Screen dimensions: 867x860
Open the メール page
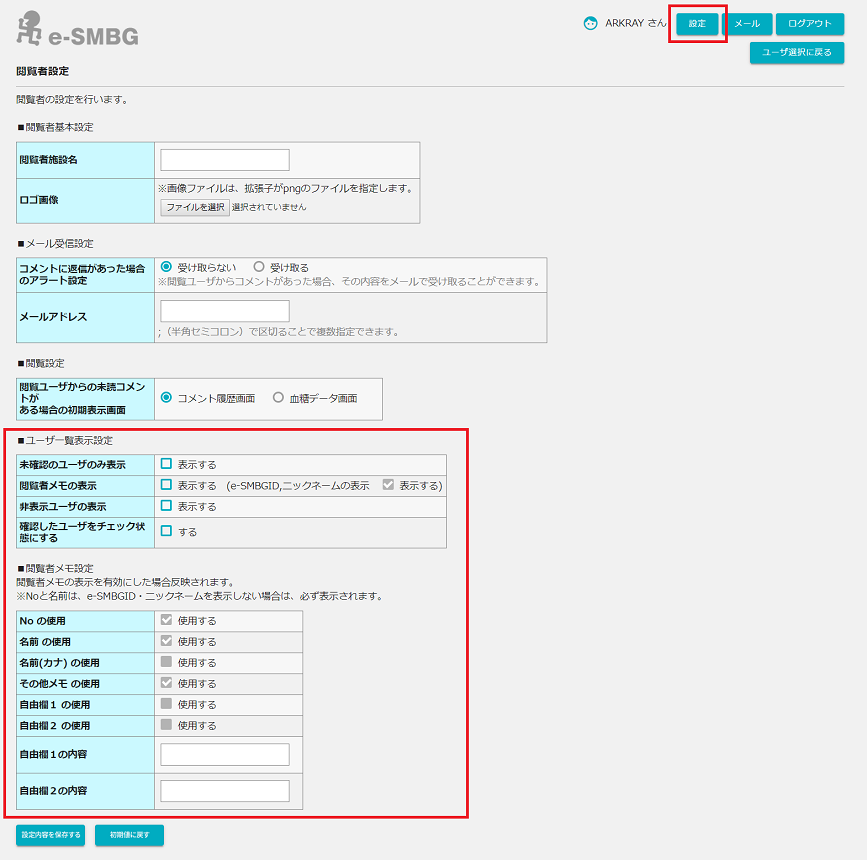(747, 24)
